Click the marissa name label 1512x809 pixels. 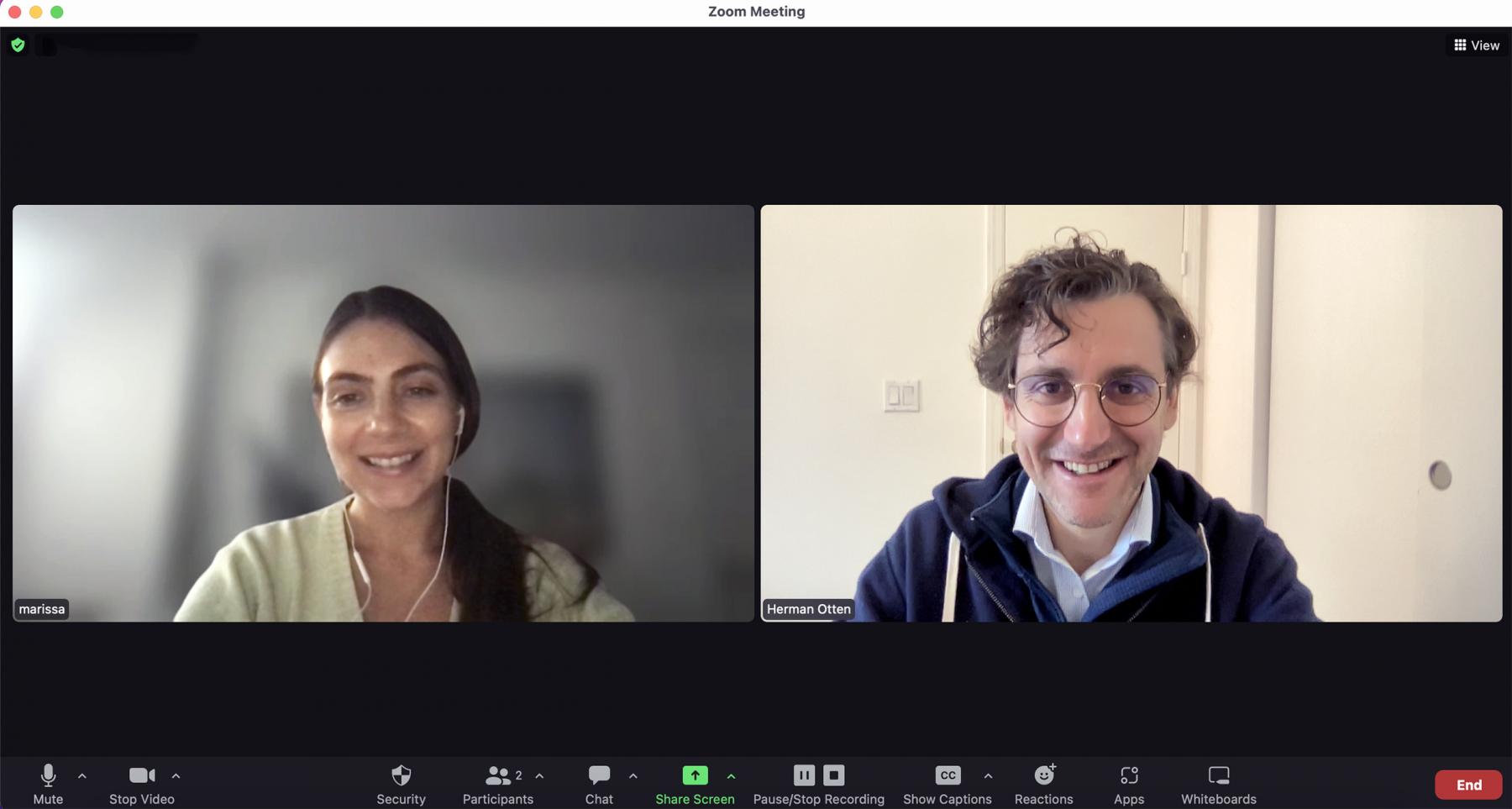pyautogui.click(x=42, y=609)
